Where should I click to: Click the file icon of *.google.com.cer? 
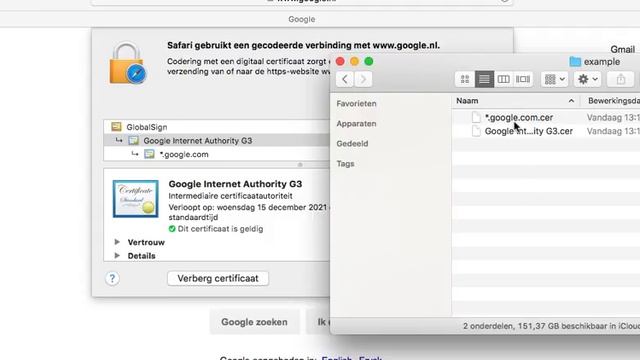pyautogui.click(x=476, y=118)
